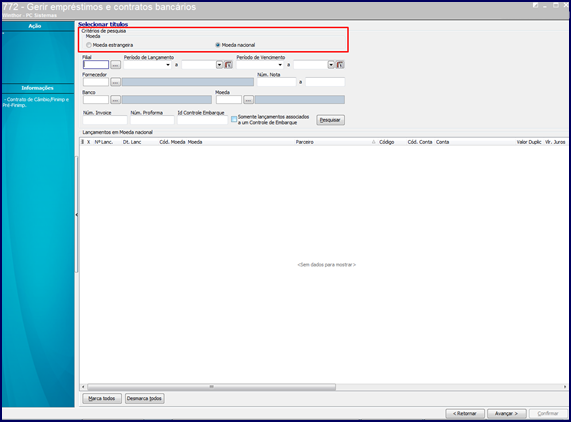Sort by the Código column header
571x422 pixels.
pyautogui.click(x=387, y=142)
